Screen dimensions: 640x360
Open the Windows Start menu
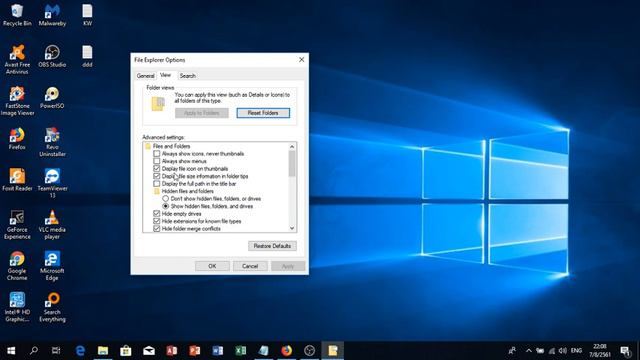click(11, 351)
